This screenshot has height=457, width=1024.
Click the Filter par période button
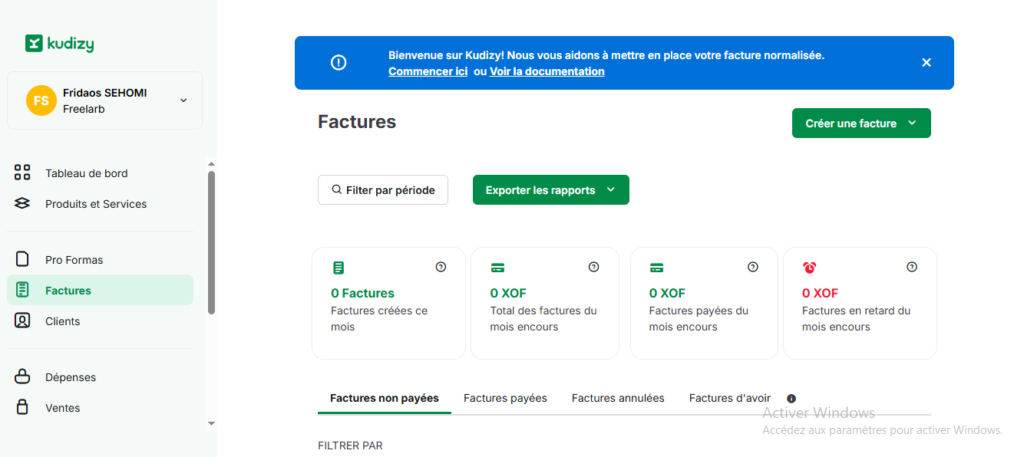[x=382, y=190]
